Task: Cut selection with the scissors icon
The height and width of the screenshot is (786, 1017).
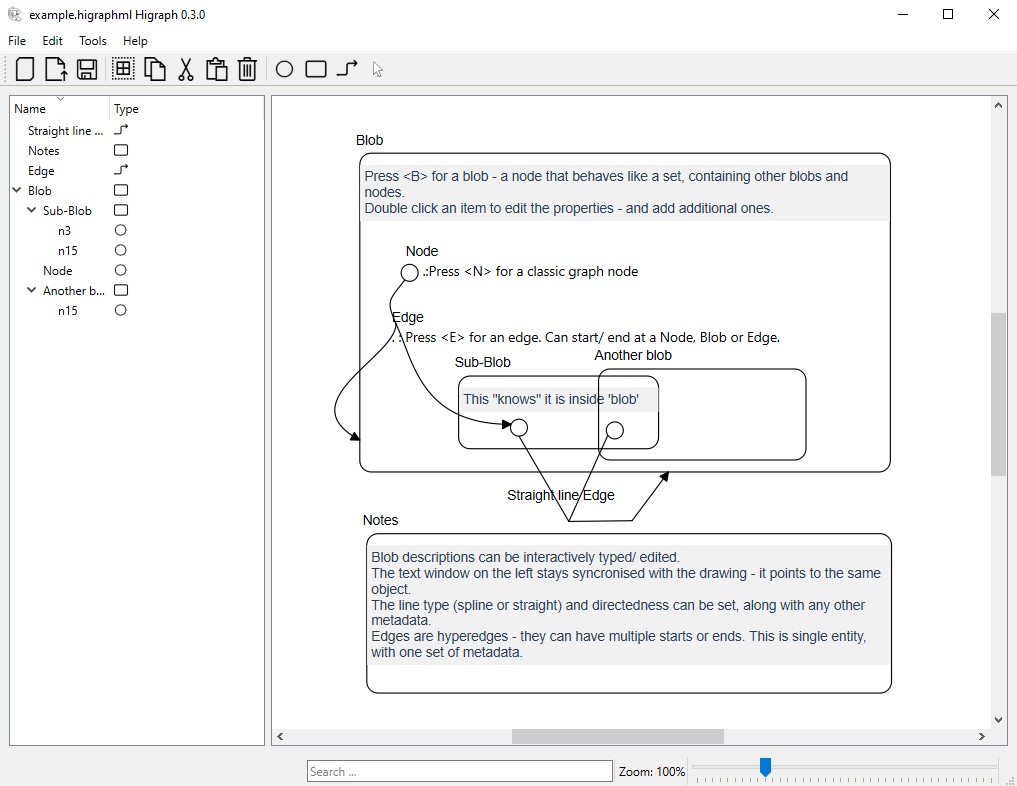Action: tap(185, 69)
